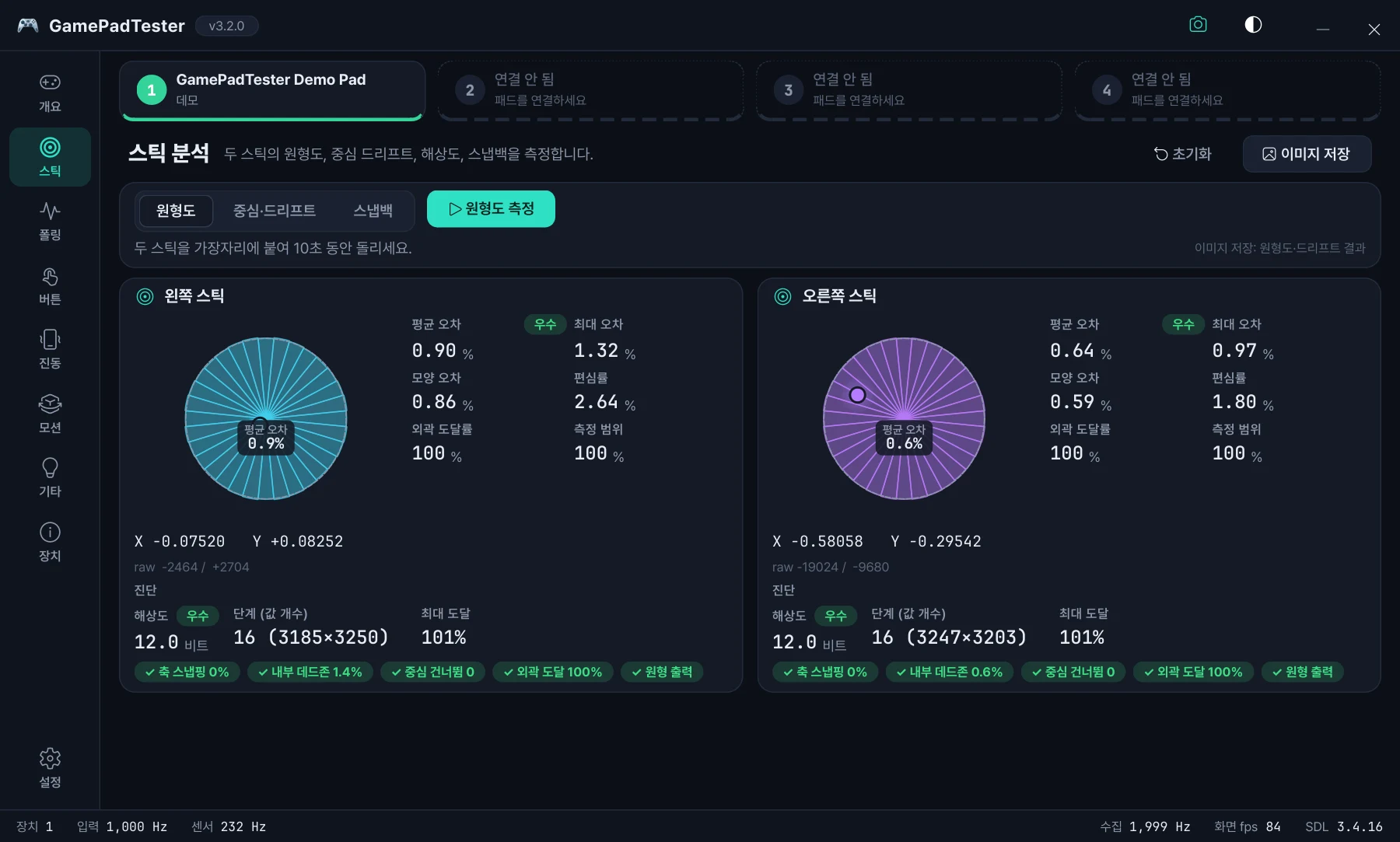Screen dimensions: 1400x842
Task: Select the disconnected pad slot 3
Action: (909, 90)
